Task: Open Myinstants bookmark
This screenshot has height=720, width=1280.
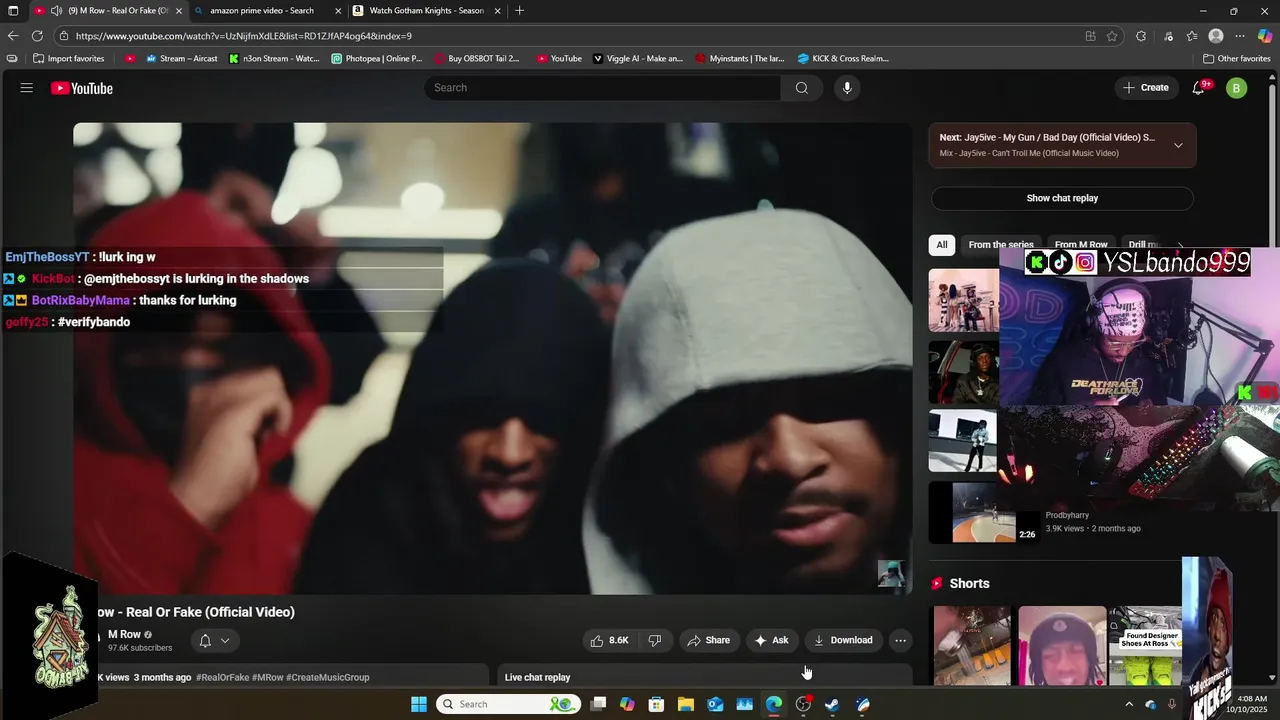Action: (742, 58)
